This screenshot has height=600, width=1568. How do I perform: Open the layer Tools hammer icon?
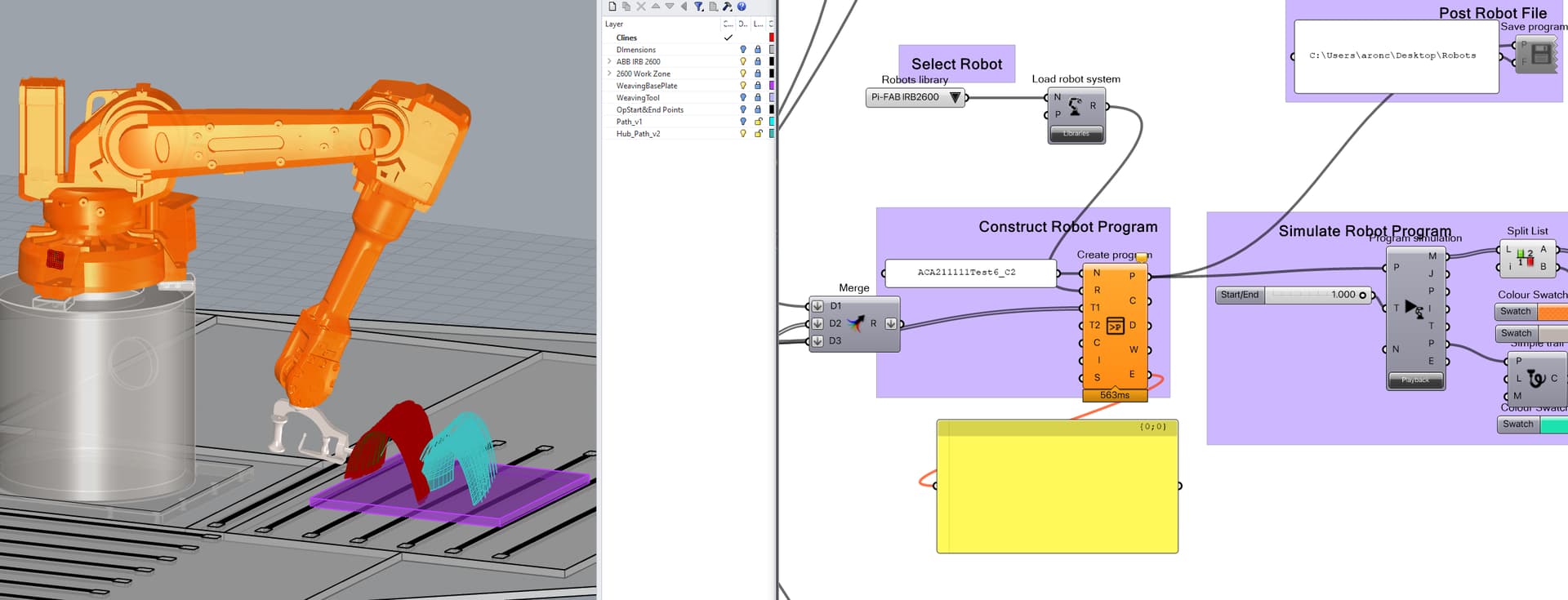coord(727,7)
